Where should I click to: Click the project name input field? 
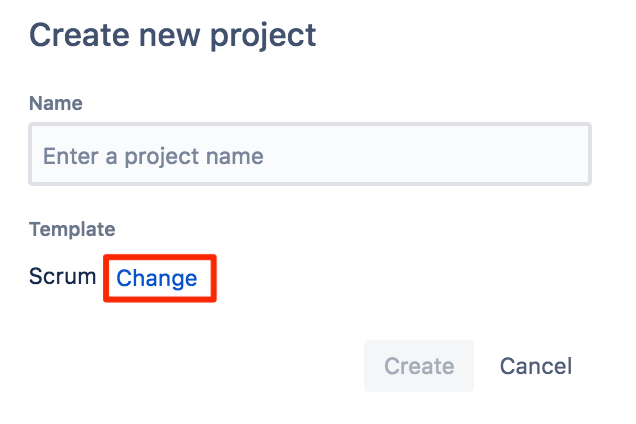click(x=310, y=155)
